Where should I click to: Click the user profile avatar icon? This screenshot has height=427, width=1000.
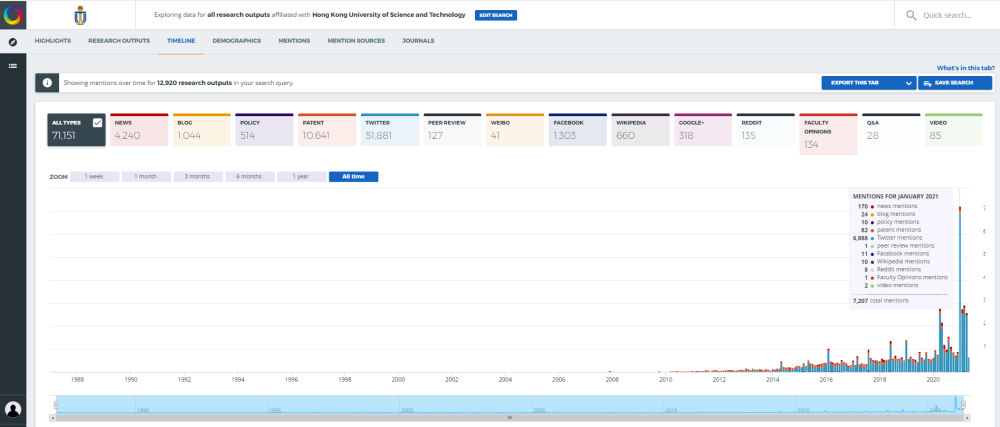[x=13, y=409]
